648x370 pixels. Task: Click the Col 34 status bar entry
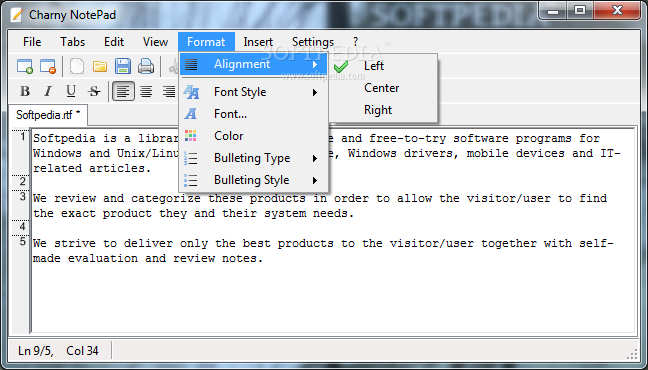(82, 351)
